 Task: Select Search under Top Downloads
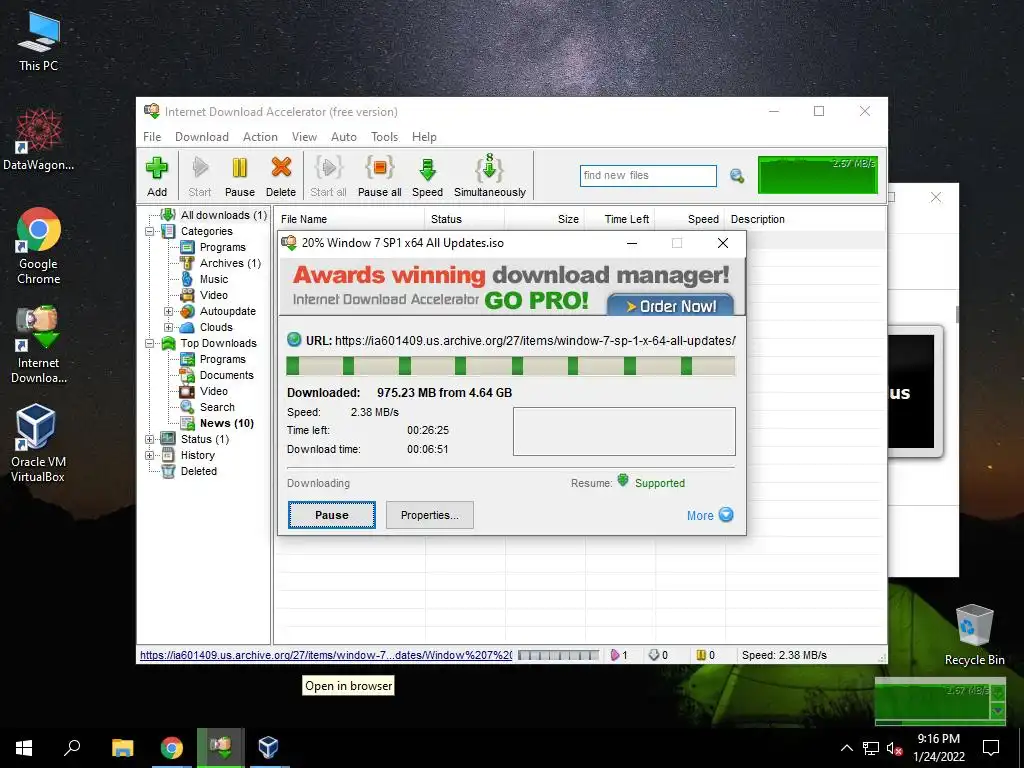pyautogui.click(x=217, y=407)
